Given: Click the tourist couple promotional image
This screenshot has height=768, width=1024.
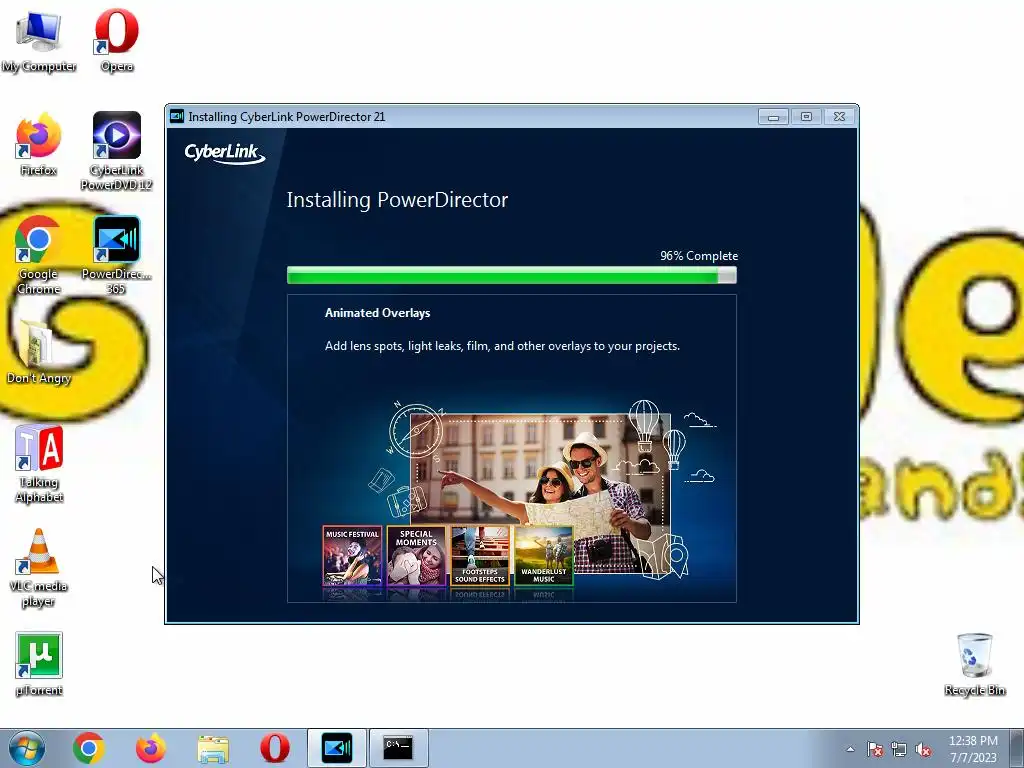Looking at the screenshot, I should point(541,493).
